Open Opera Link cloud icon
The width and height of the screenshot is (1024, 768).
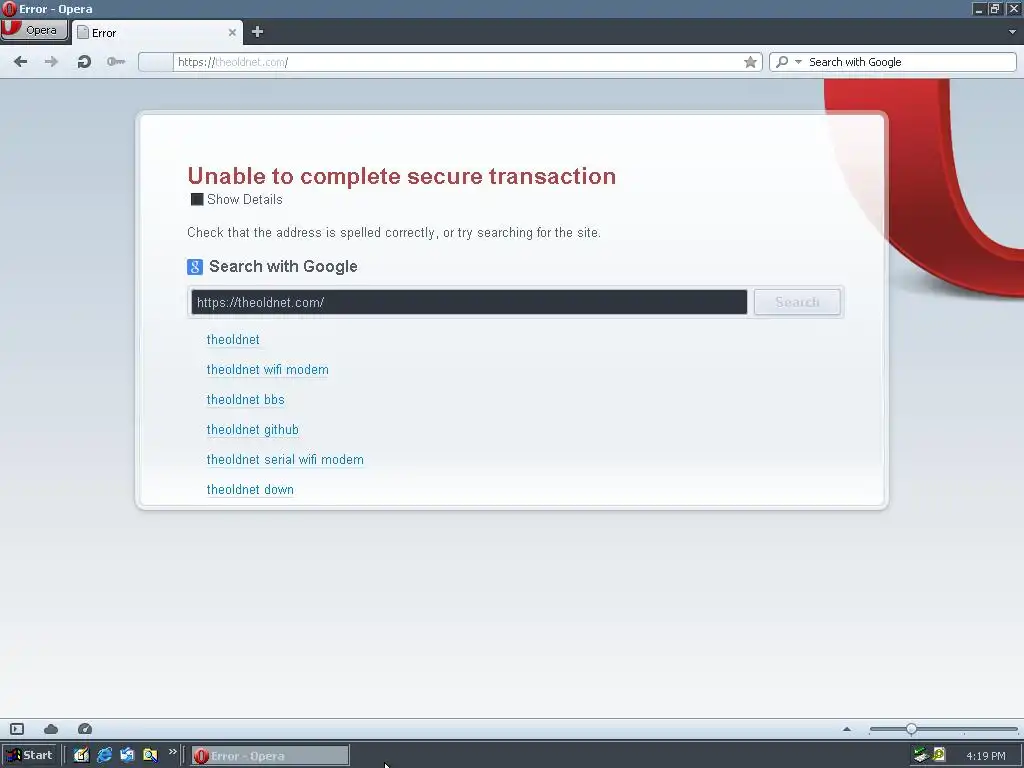click(51, 729)
